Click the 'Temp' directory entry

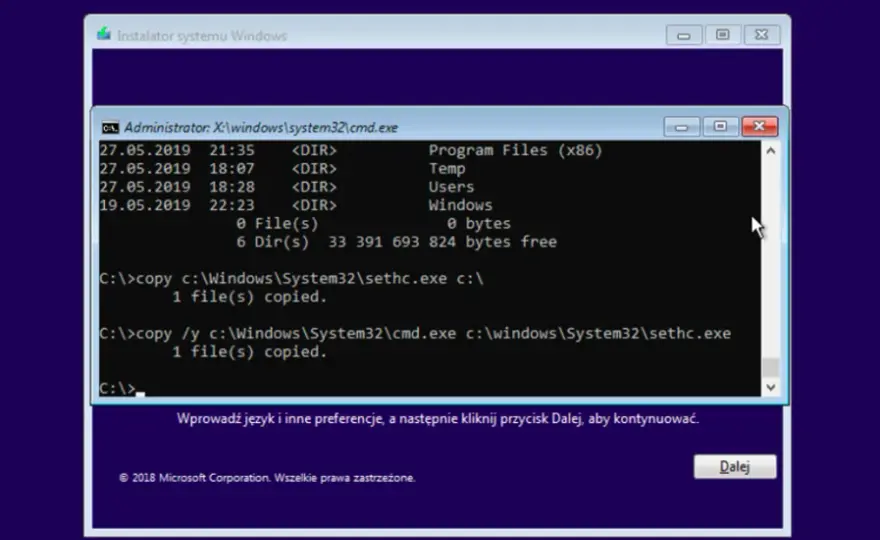(x=447, y=169)
